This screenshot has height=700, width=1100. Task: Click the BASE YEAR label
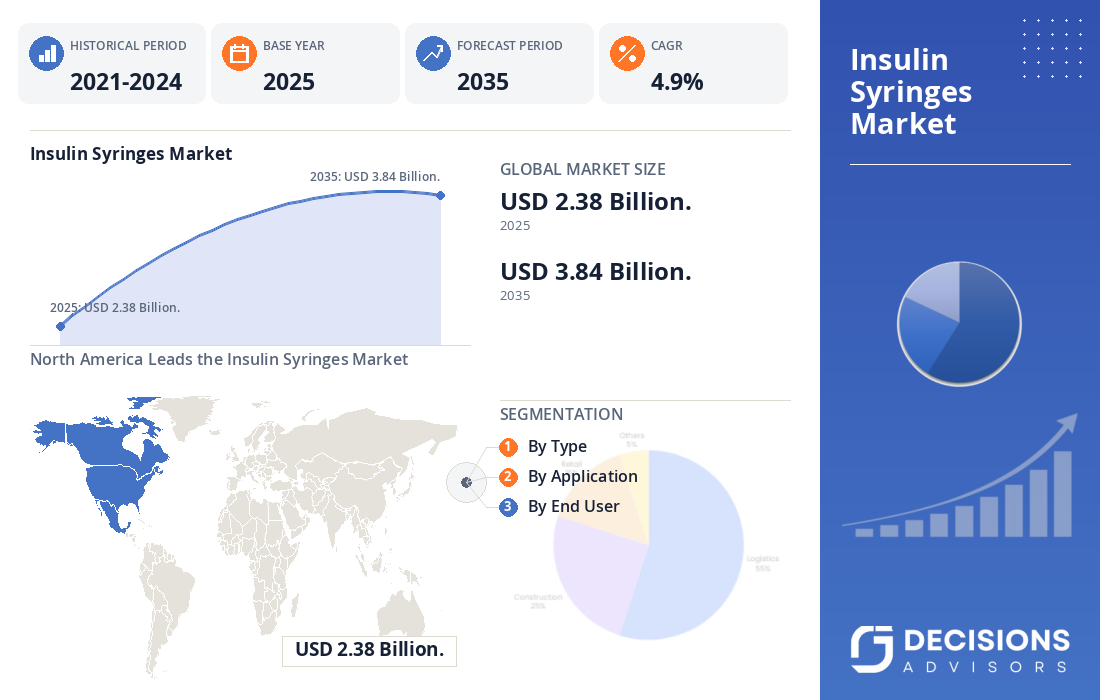[x=294, y=46]
